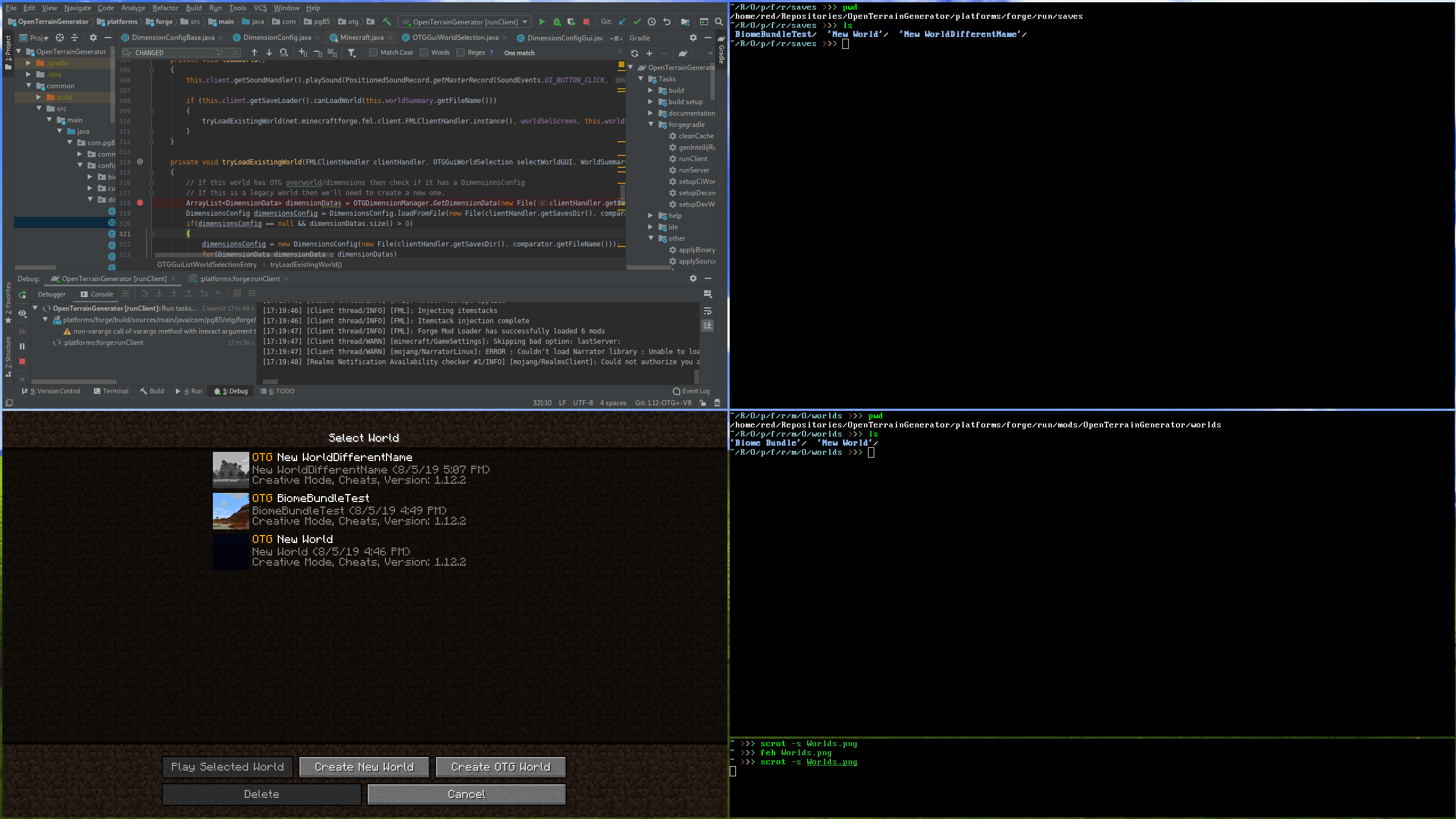Update project with the Git blue arrow

[622, 22]
